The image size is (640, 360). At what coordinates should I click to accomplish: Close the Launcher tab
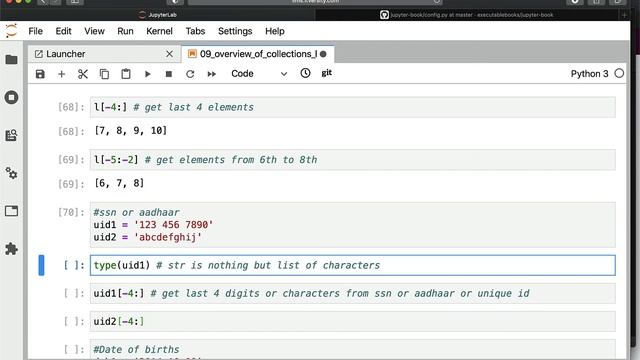click(169, 54)
